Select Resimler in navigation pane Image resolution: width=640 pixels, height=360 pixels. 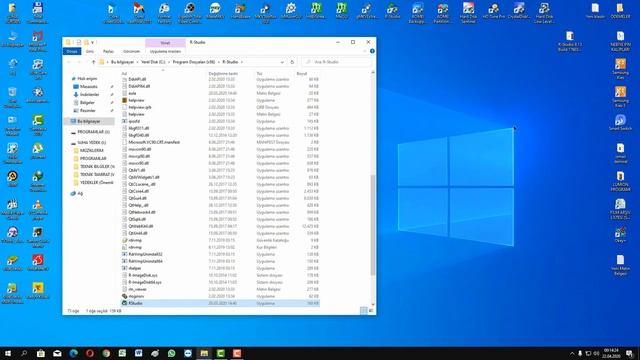(87, 111)
